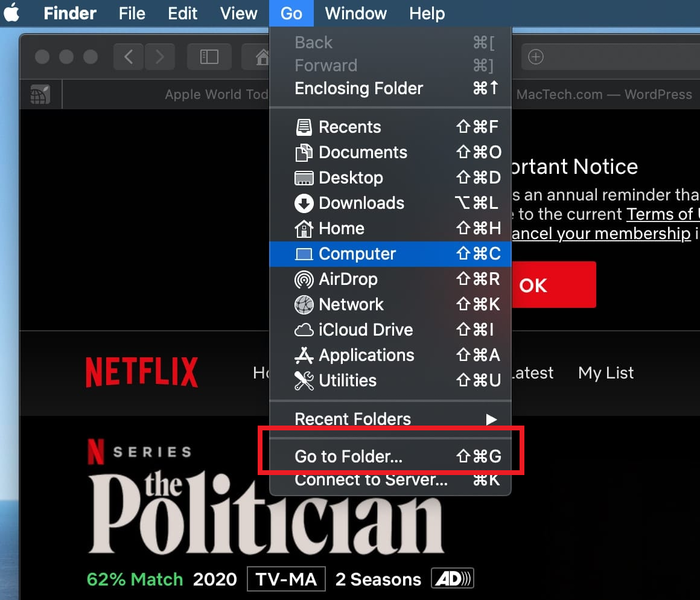Click the Desktop screen icon
The width and height of the screenshot is (700, 600).
[x=304, y=178]
